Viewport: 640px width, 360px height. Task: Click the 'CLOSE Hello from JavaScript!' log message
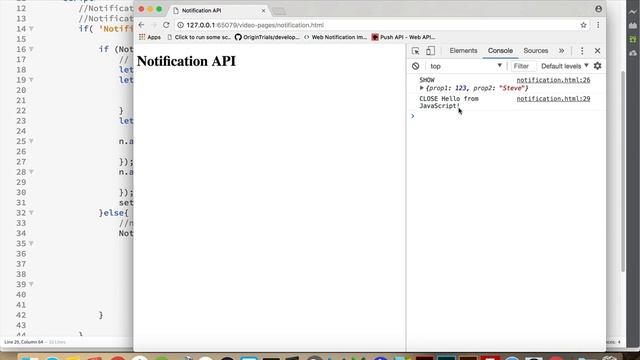pos(449,102)
